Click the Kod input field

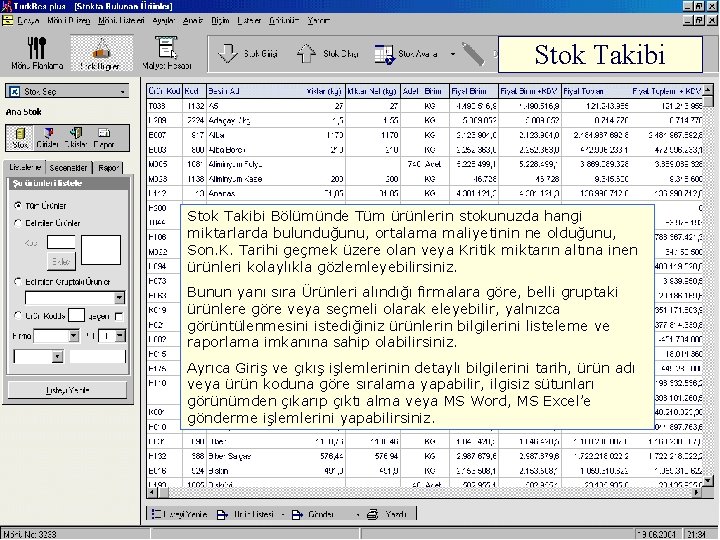[x=61, y=242]
